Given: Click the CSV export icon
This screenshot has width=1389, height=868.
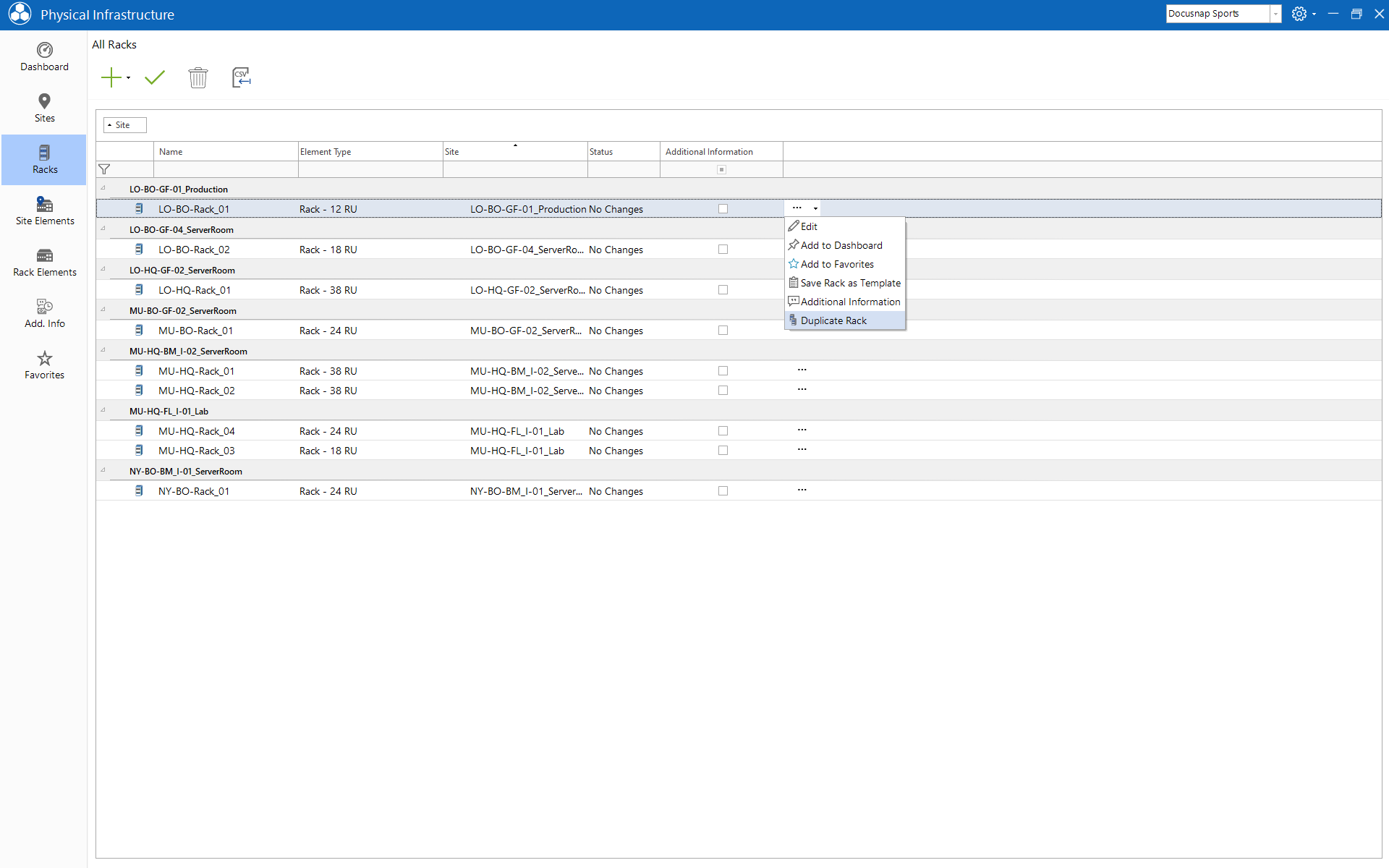Looking at the screenshot, I should point(242,77).
